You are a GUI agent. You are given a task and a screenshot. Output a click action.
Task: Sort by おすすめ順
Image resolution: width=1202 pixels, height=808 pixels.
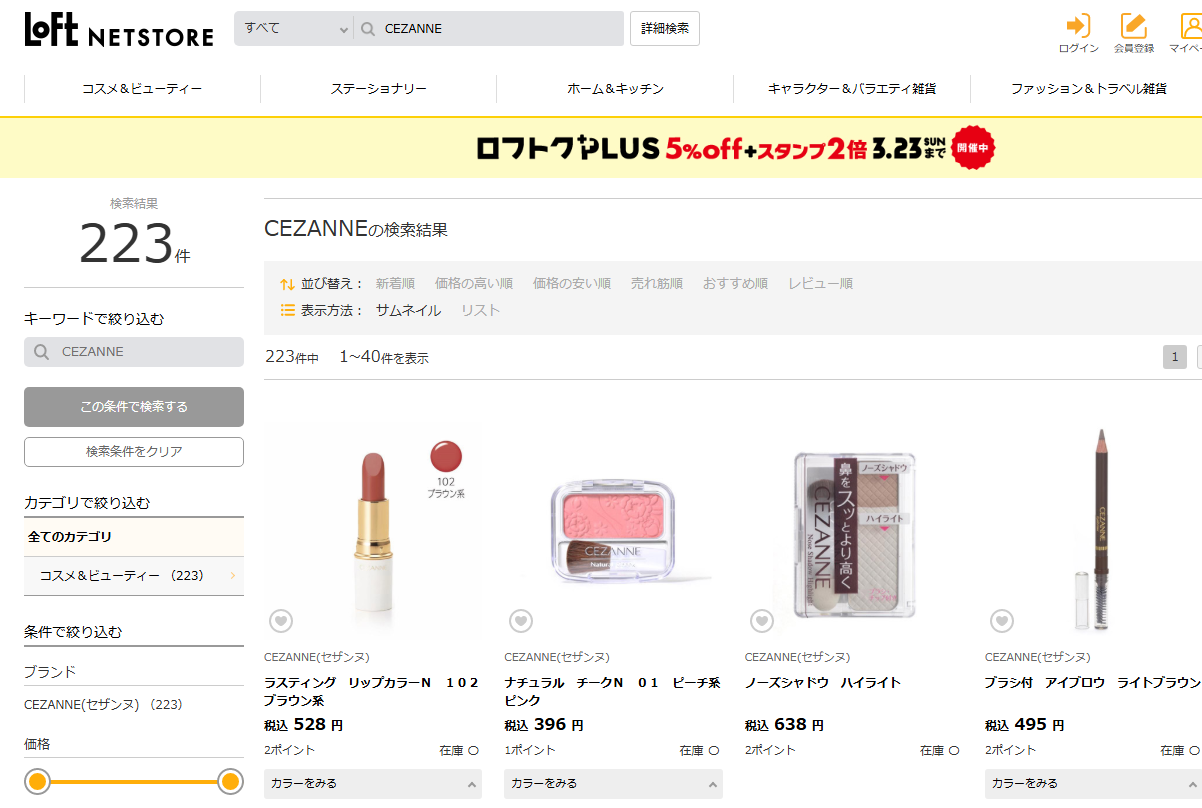(x=735, y=284)
